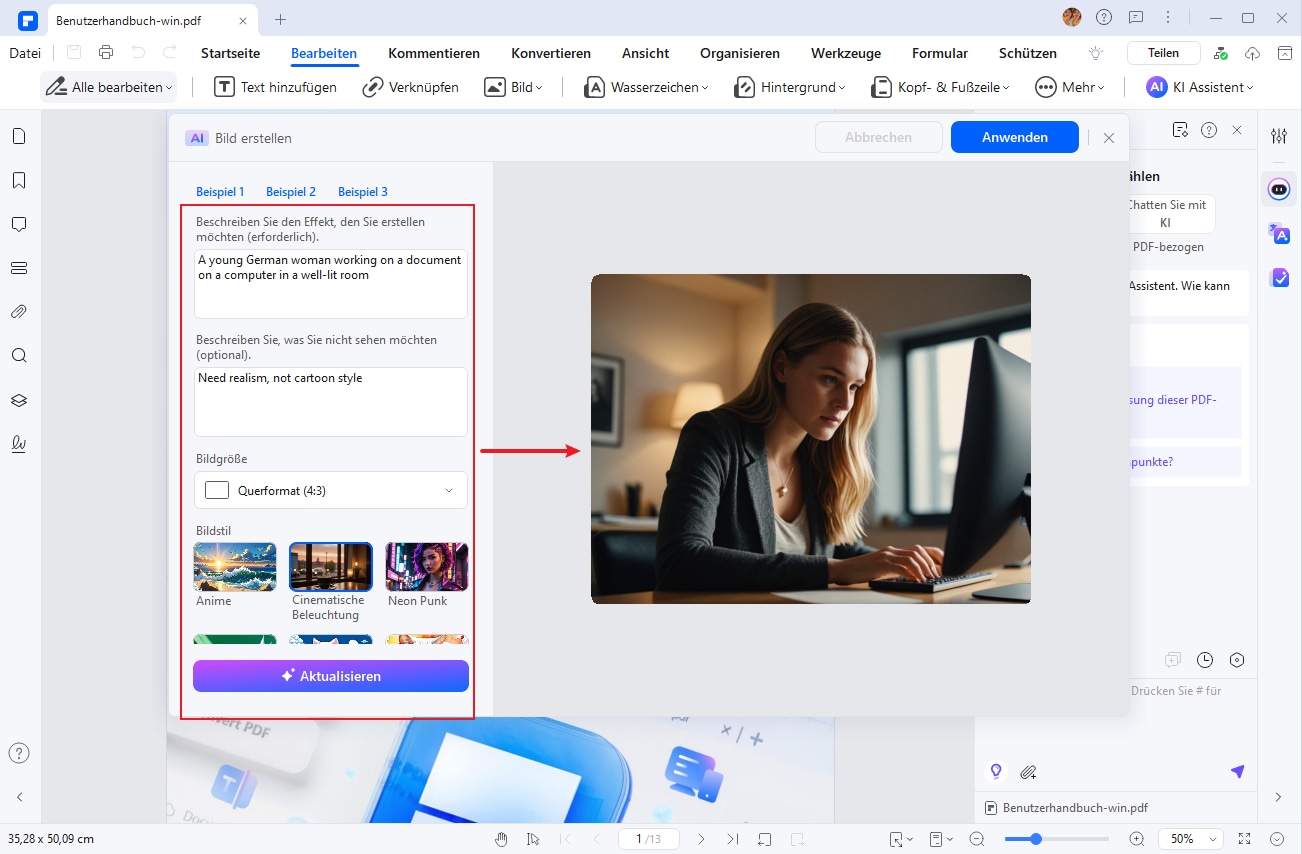
Task: Click the prompt lightbulb in AI chat box
Action: point(995,771)
